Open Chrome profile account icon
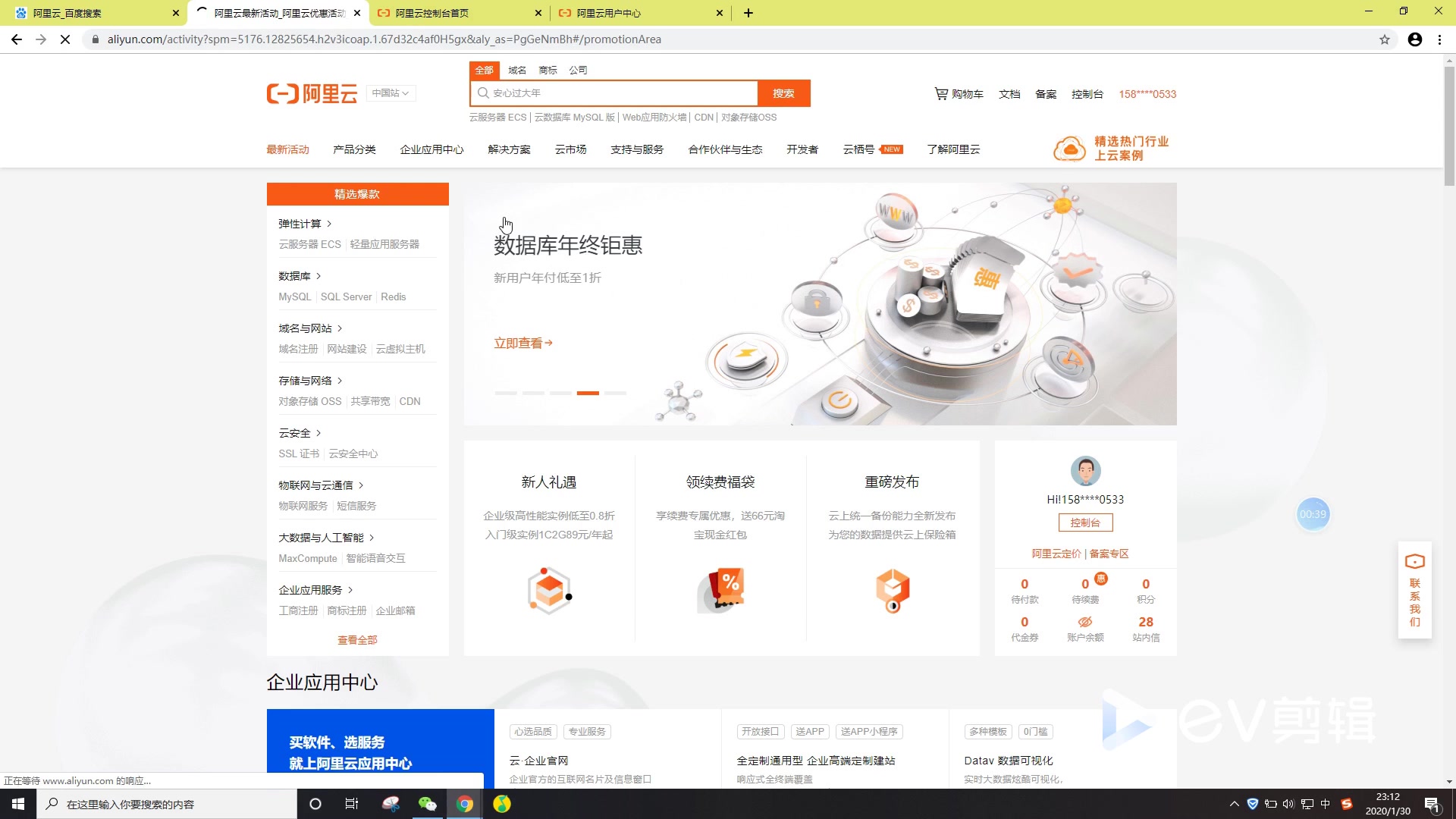The height and width of the screenshot is (819, 1456). click(x=1415, y=39)
